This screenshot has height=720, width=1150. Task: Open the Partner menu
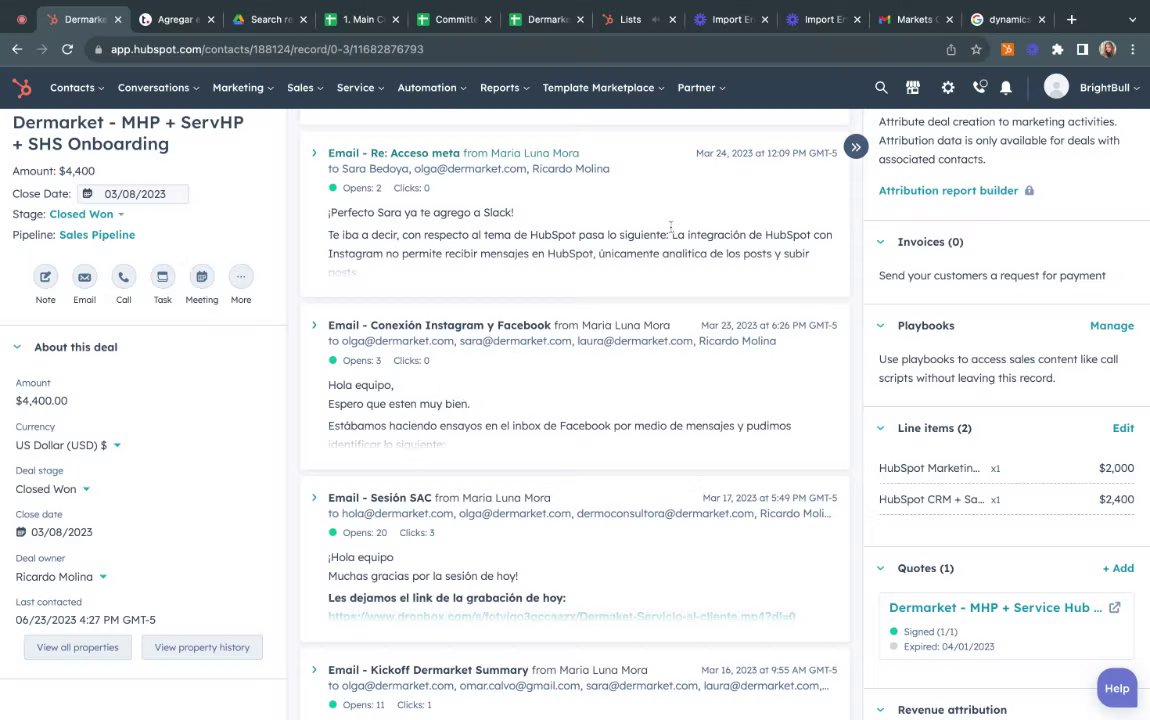point(701,88)
